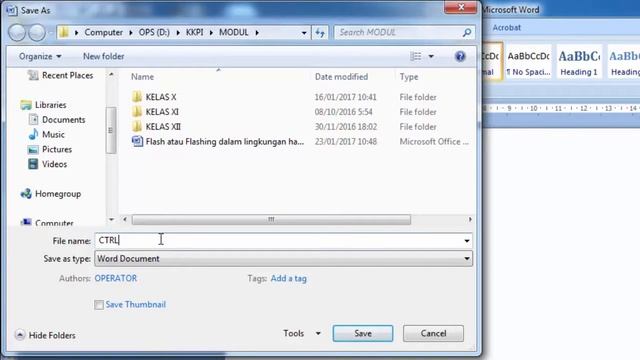The width and height of the screenshot is (640, 360).
Task: Click the 16/01/2017 10:41 date cell
Action: pyautogui.click(x=345, y=97)
